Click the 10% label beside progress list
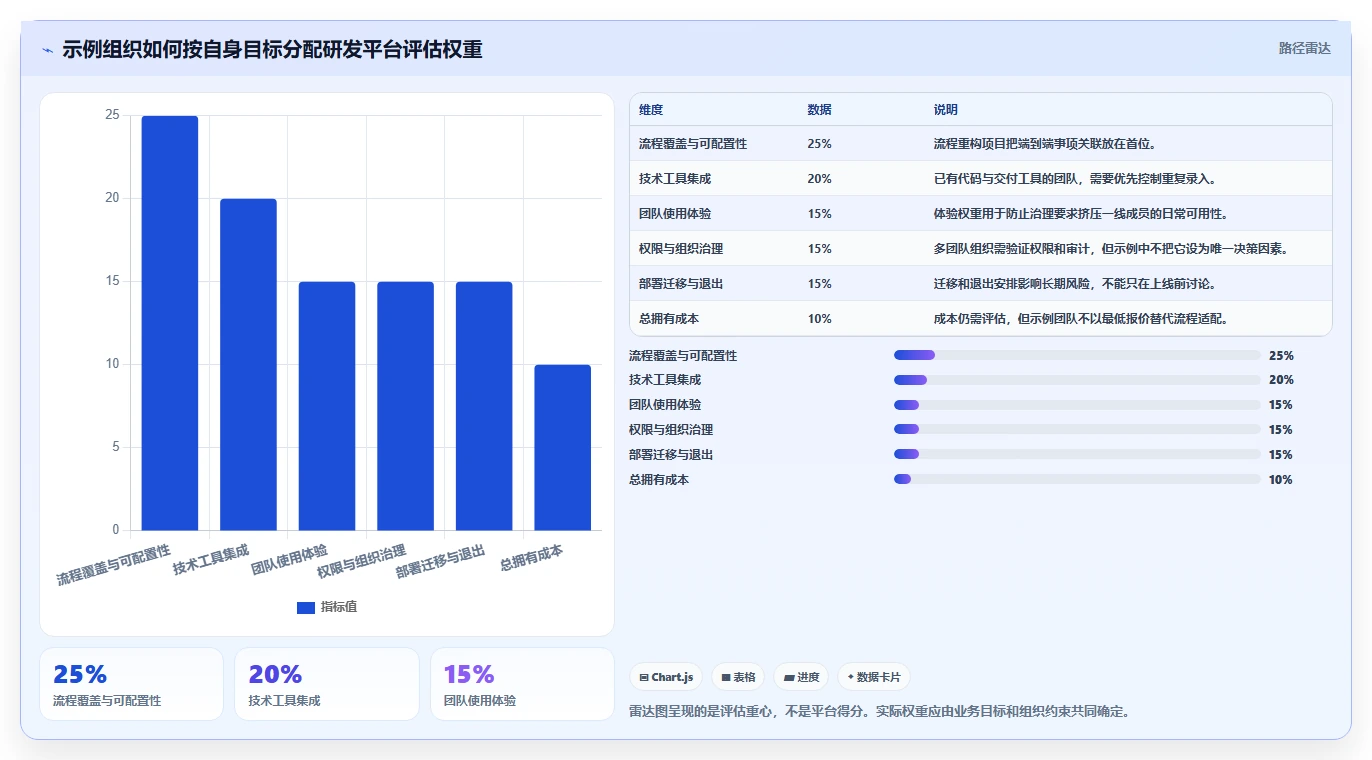 click(1281, 480)
